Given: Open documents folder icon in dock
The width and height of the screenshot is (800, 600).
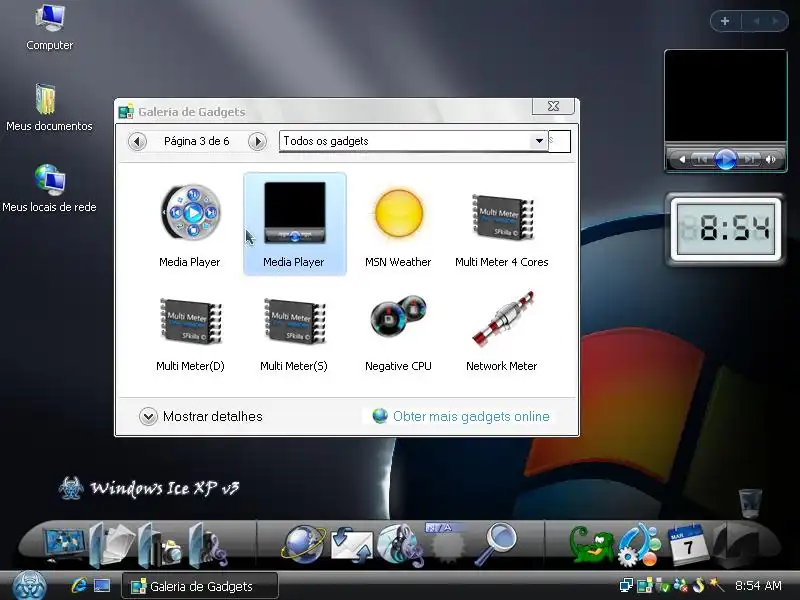Looking at the screenshot, I should [x=112, y=545].
